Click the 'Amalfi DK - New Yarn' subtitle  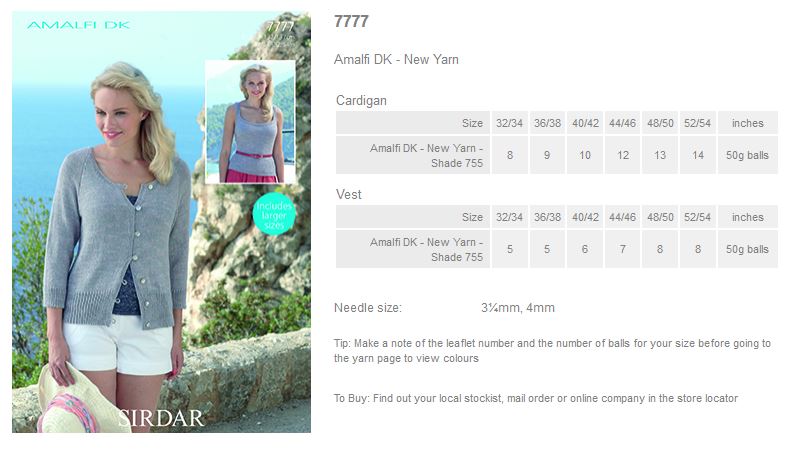(x=396, y=59)
